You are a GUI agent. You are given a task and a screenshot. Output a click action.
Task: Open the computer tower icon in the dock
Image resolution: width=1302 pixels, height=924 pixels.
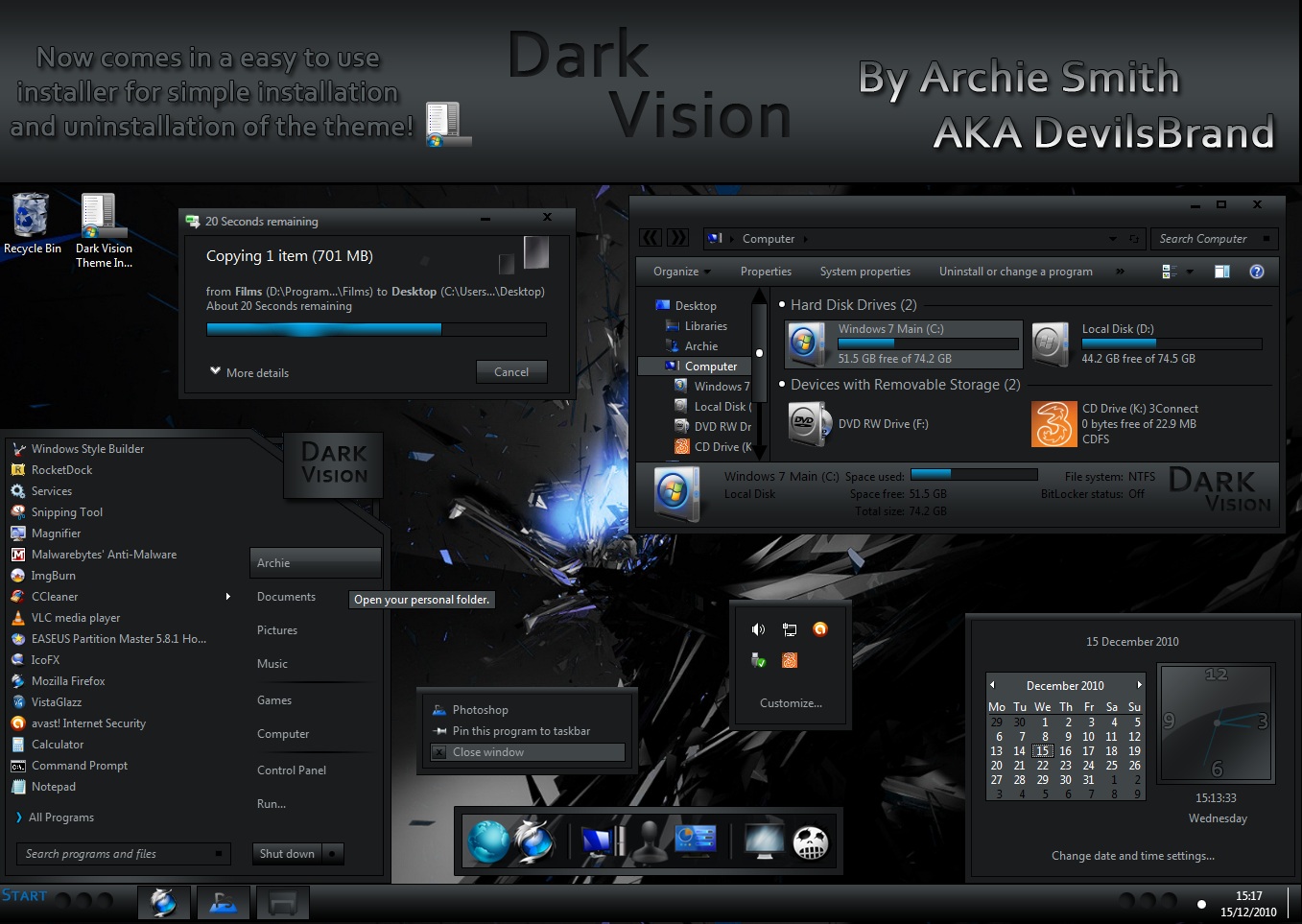601,841
